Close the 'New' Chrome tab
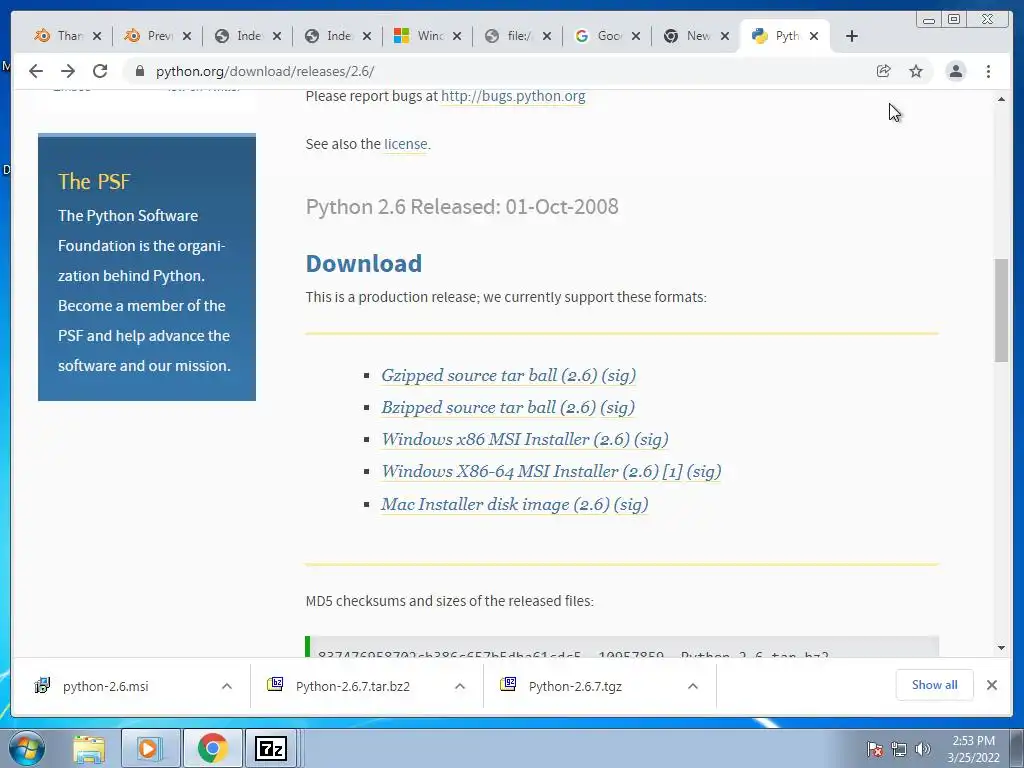 pos(725,36)
